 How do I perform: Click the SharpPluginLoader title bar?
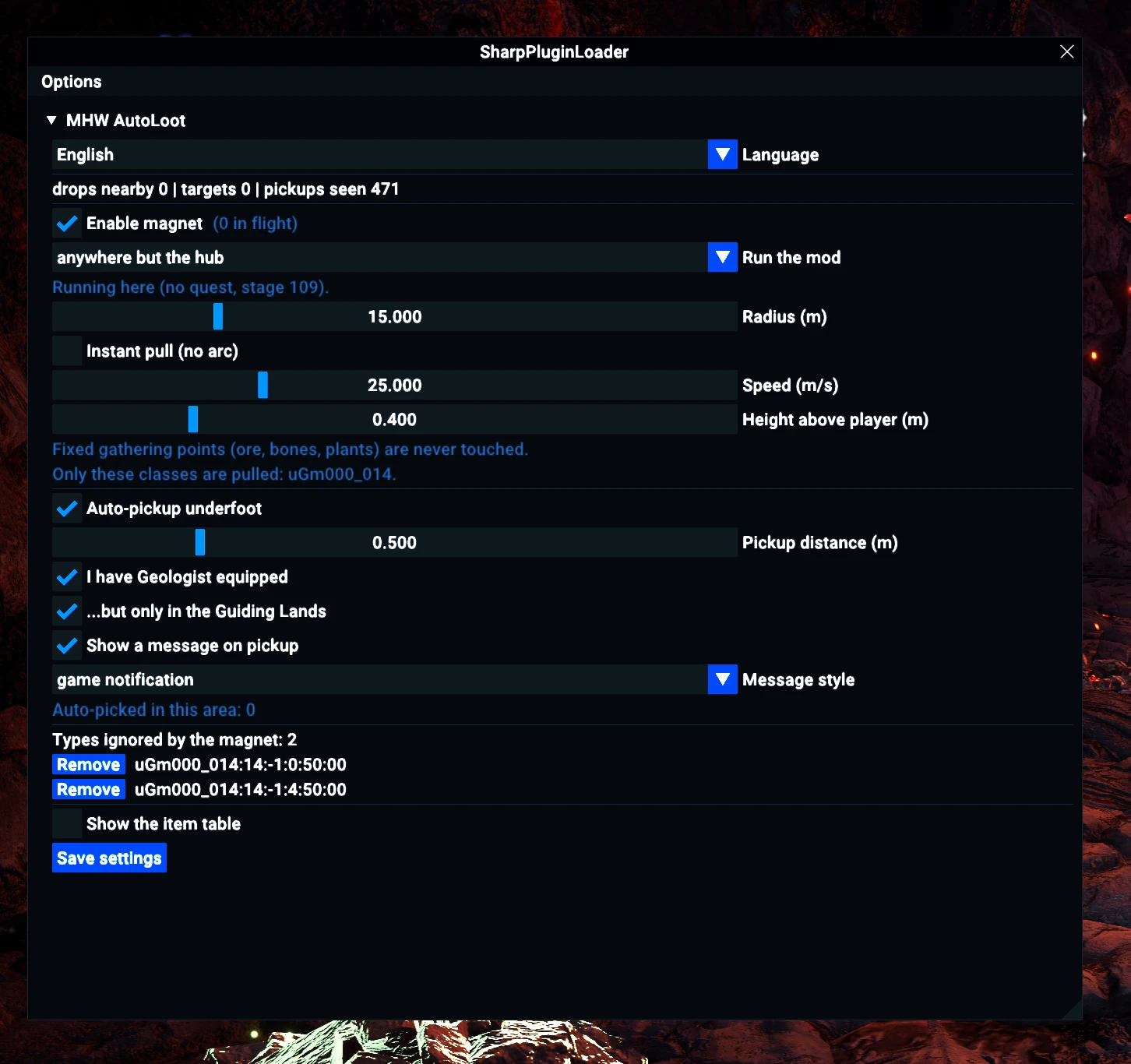point(555,51)
